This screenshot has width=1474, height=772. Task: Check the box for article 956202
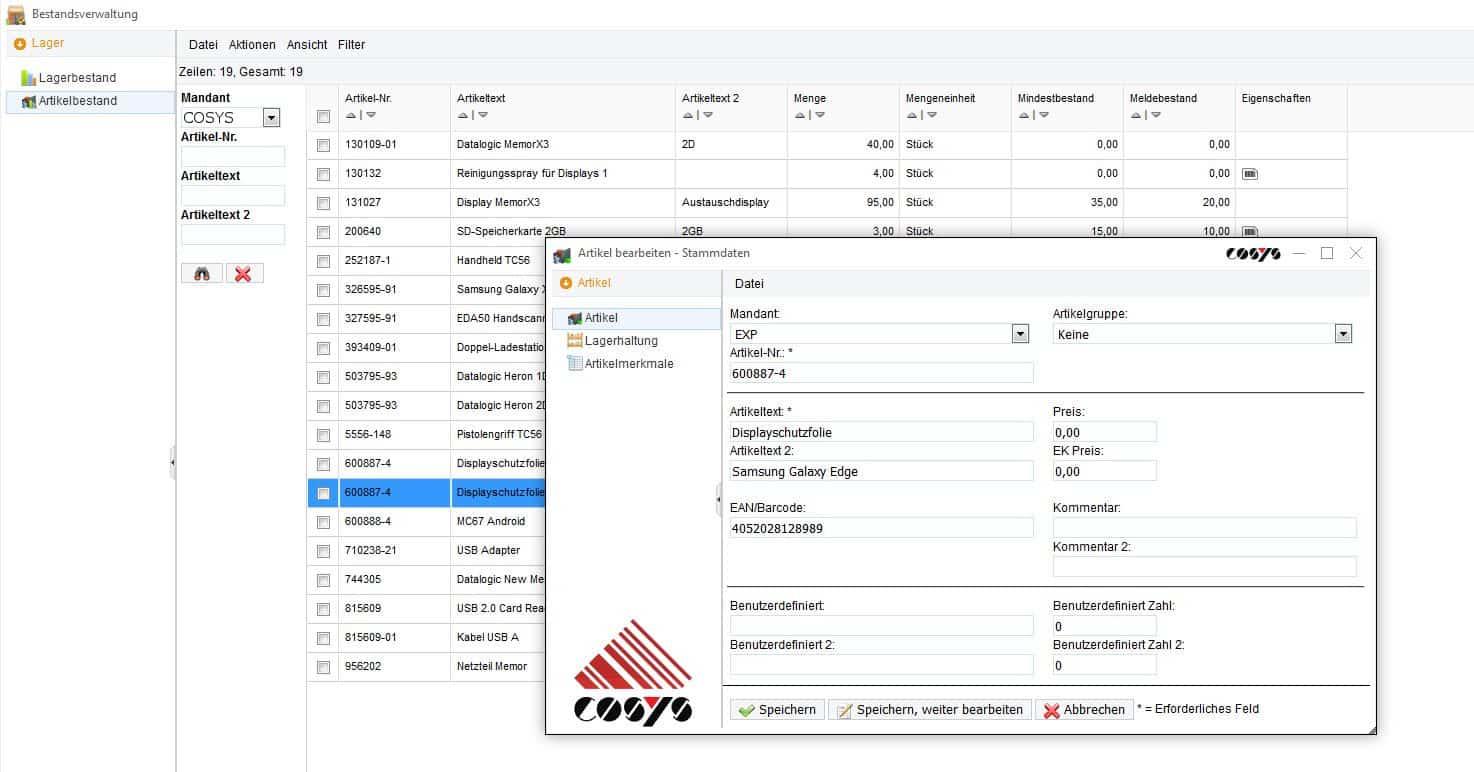[323, 667]
